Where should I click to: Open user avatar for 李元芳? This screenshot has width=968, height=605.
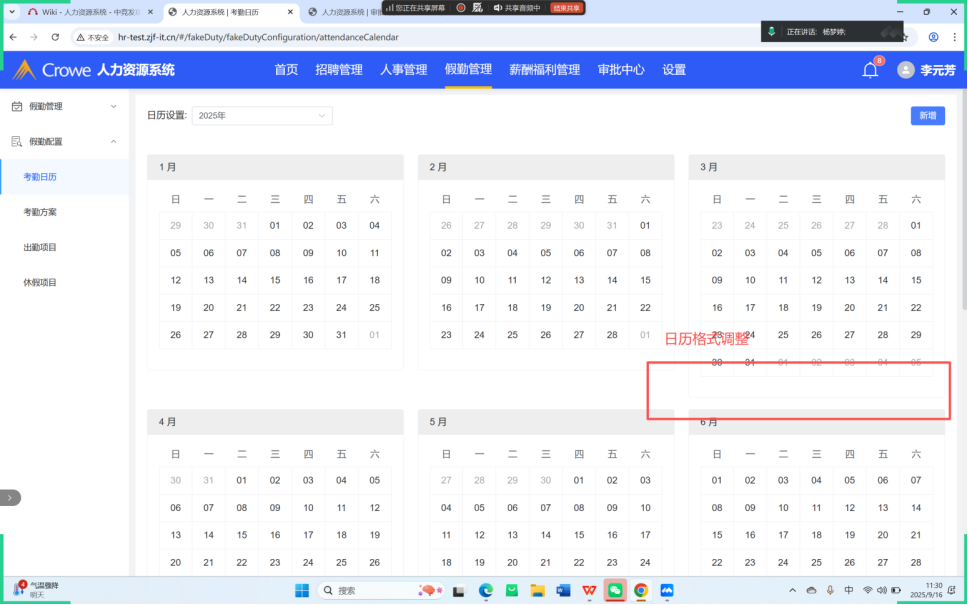pyautogui.click(x=906, y=70)
